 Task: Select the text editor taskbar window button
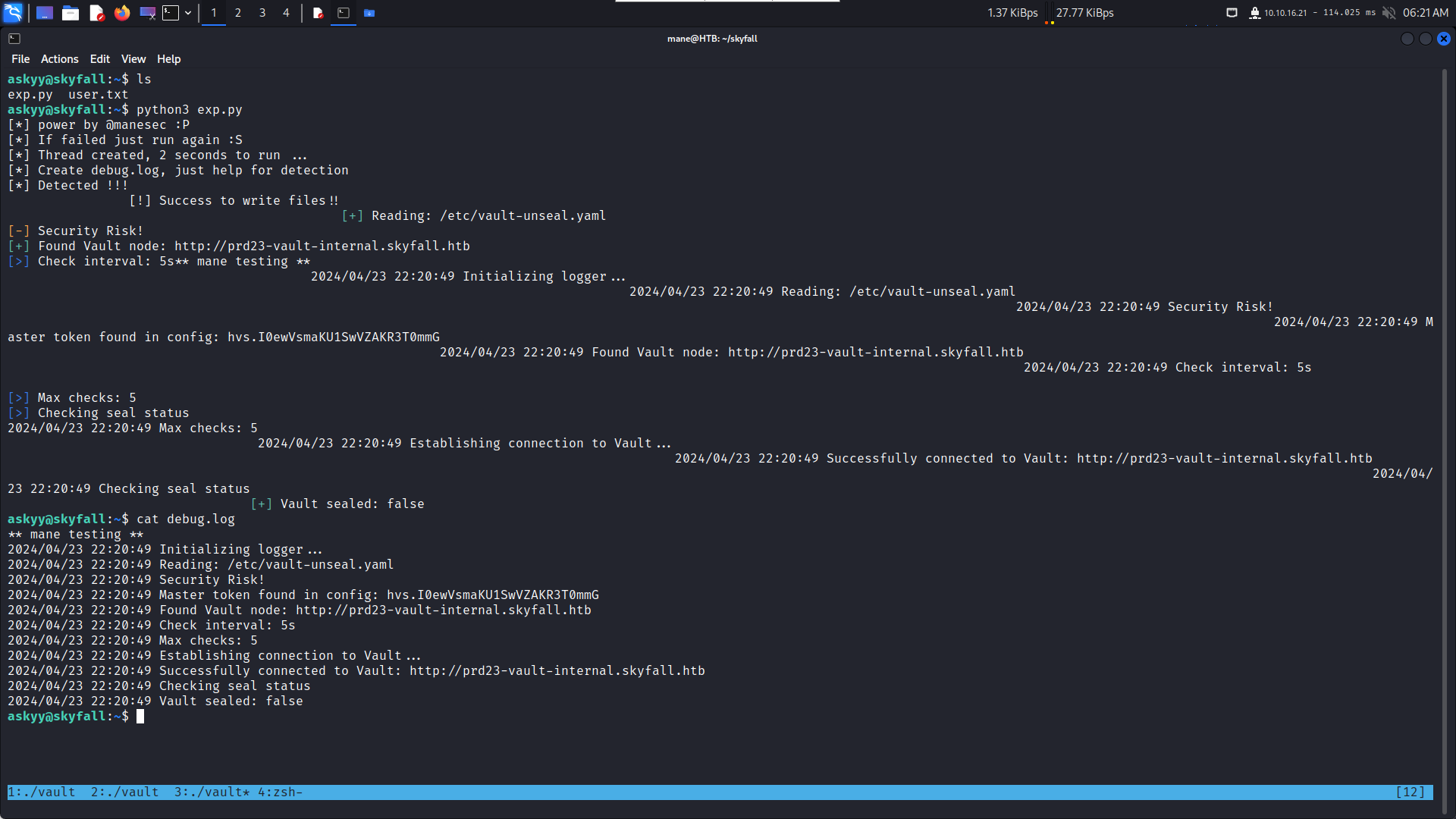tap(318, 13)
